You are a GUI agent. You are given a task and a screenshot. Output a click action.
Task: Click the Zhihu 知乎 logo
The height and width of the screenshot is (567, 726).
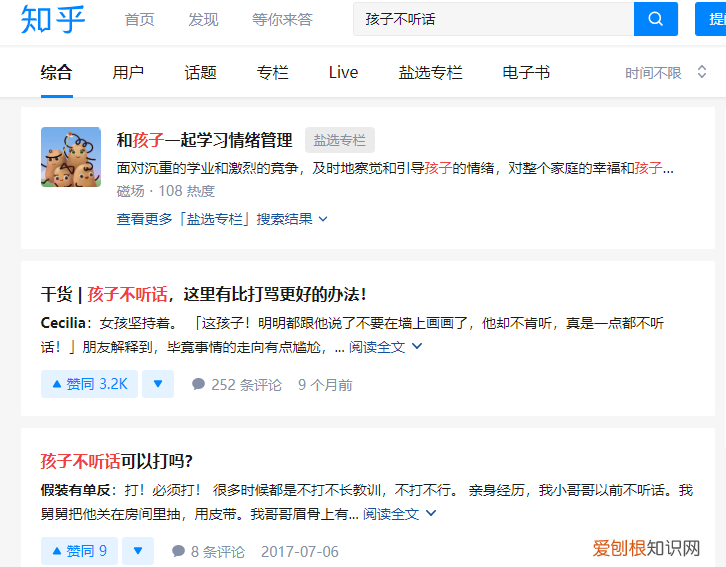point(53,19)
